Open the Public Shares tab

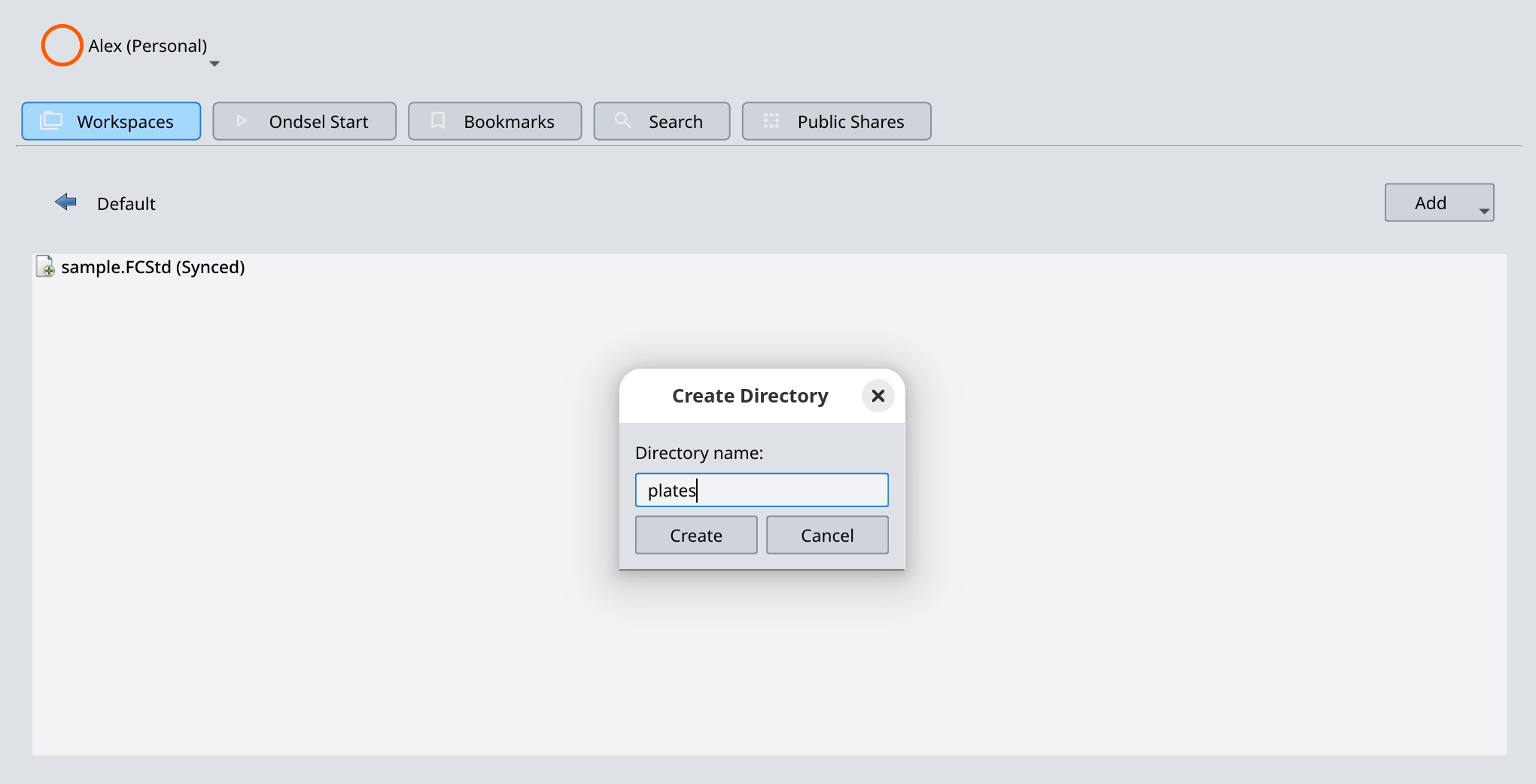point(836,121)
